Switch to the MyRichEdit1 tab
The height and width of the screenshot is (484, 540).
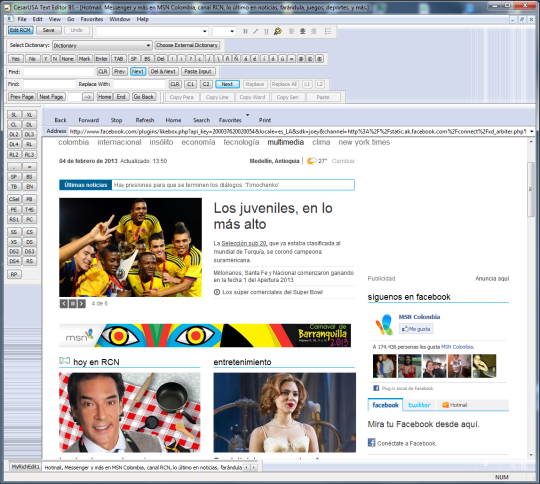pyautogui.click(x=25, y=467)
